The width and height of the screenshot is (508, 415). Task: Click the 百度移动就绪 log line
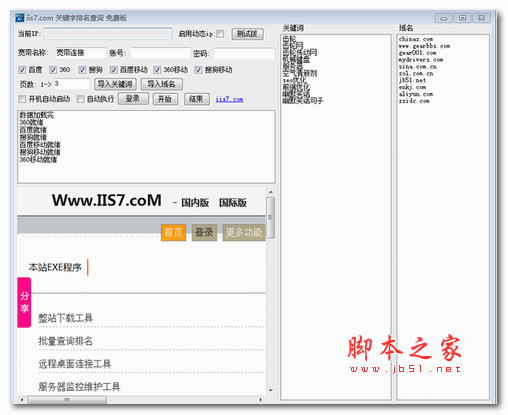click(x=40, y=145)
